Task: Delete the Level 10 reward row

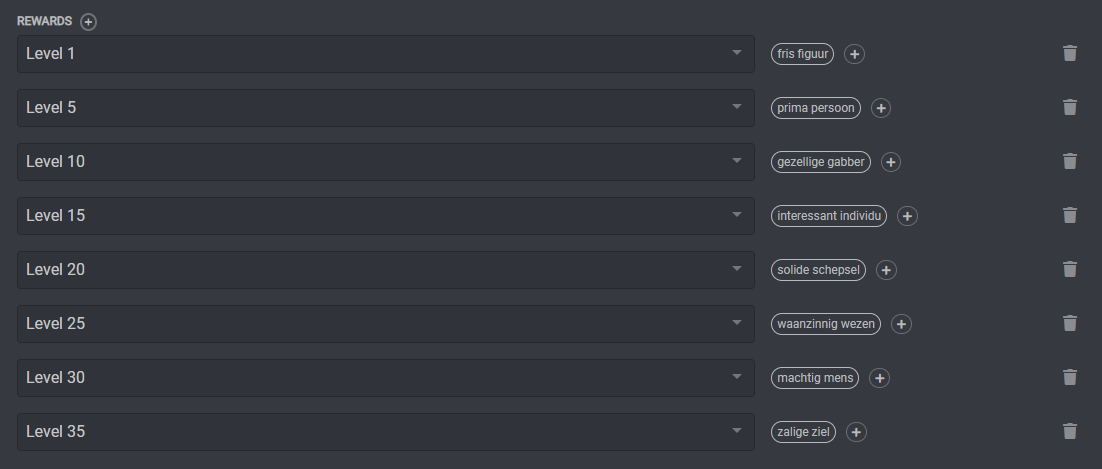Action: click(1070, 162)
